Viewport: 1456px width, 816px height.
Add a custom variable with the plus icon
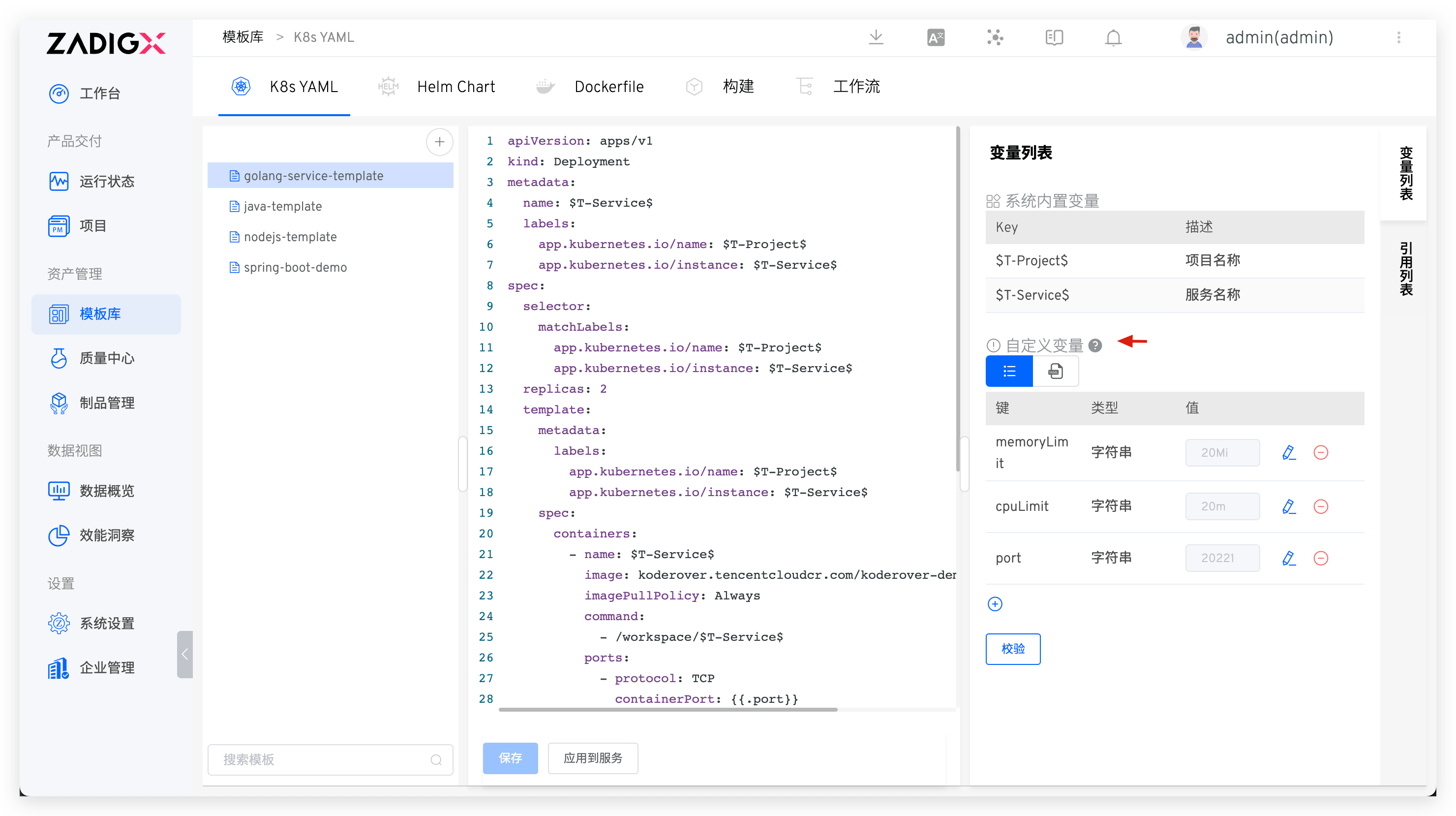[996, 603]
